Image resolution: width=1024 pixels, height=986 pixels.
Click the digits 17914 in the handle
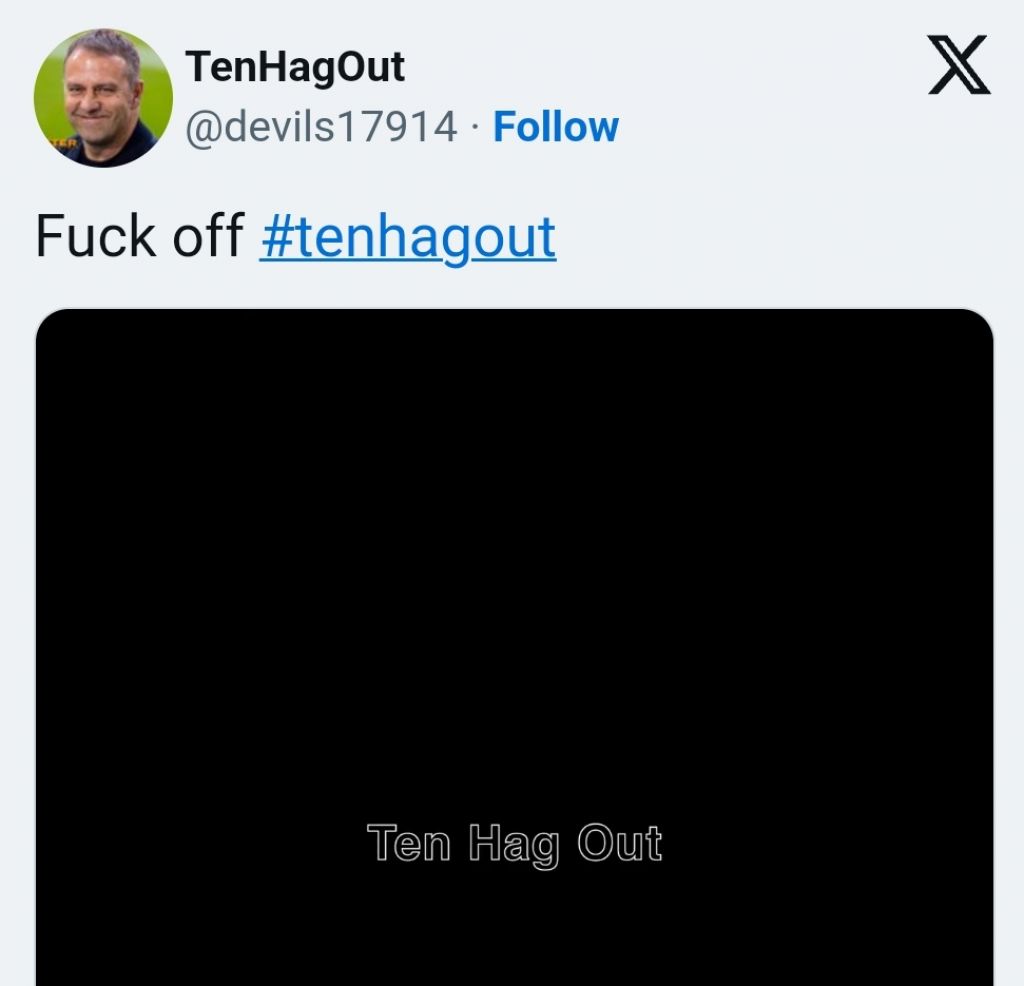397,127
